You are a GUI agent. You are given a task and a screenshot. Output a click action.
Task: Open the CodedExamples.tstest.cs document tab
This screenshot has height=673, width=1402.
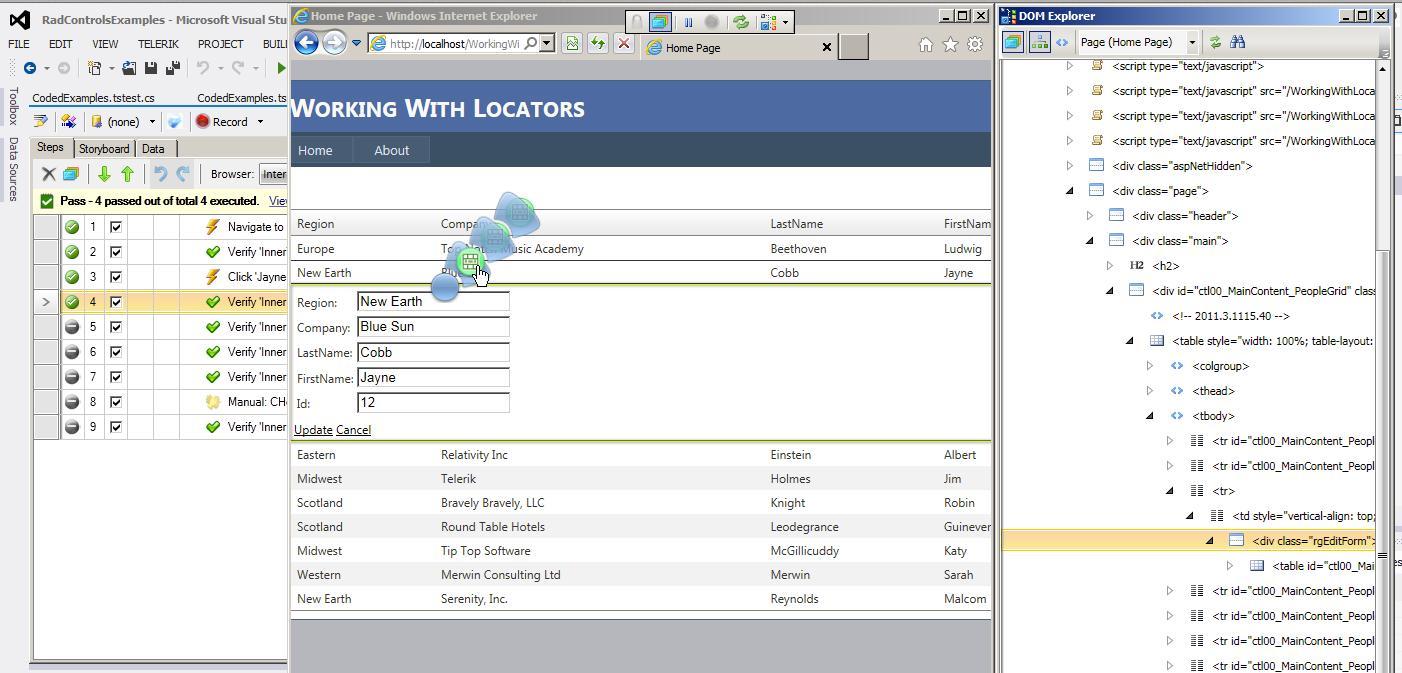coord(93,98)
